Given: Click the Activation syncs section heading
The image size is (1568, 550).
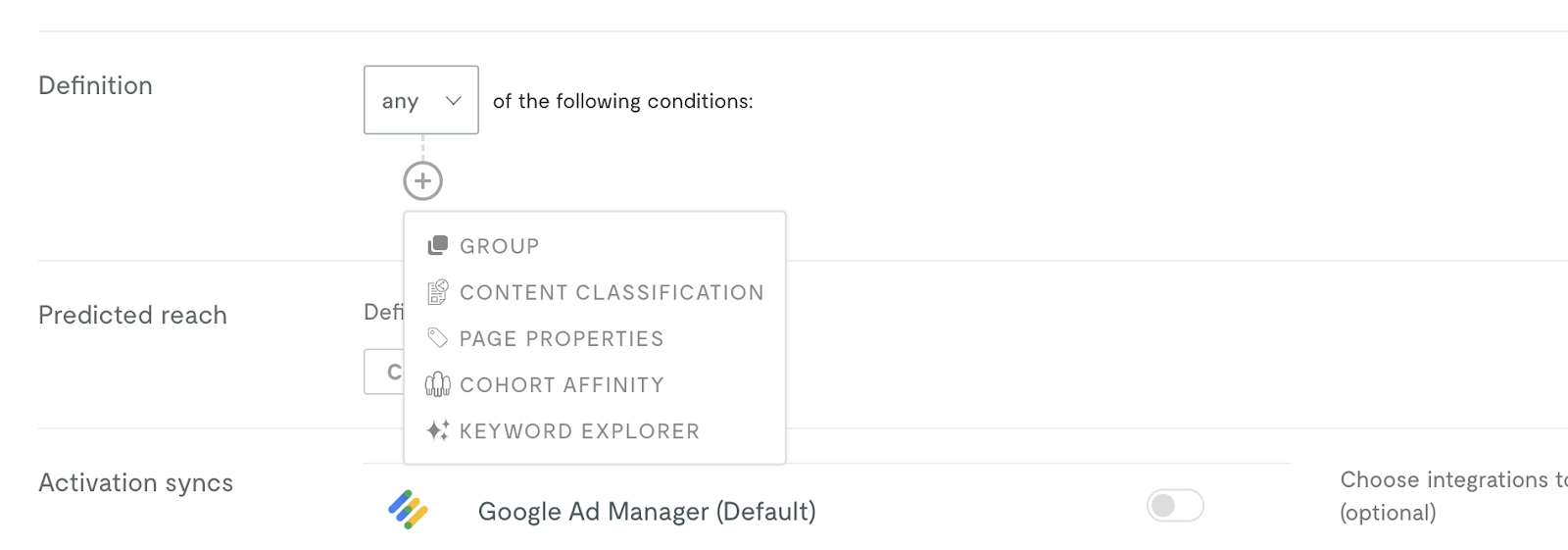Looking at the screenshot, I should pos(135,482).
